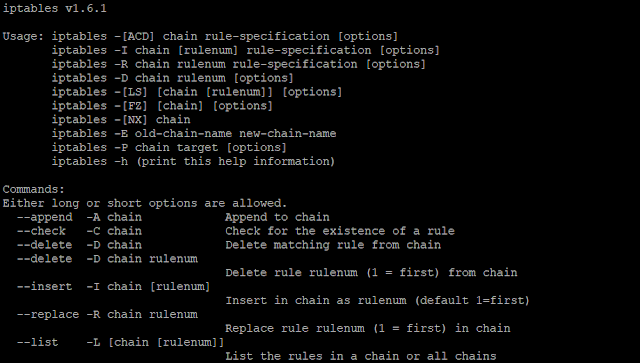Click the '-[LS]' flag in the usage list
The width and height of the screenshot is (640, 363).
point(131,92)
